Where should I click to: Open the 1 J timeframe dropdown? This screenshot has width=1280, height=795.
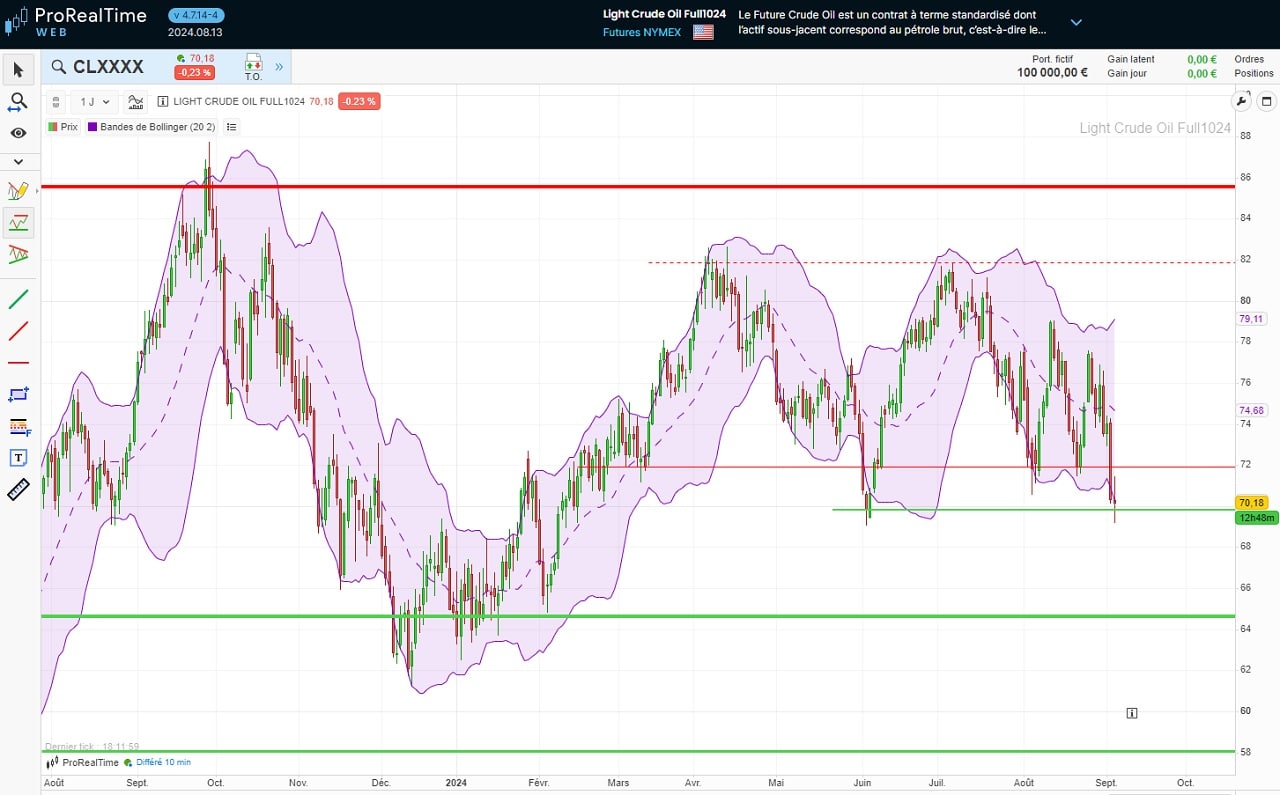[x=97, y=101]
